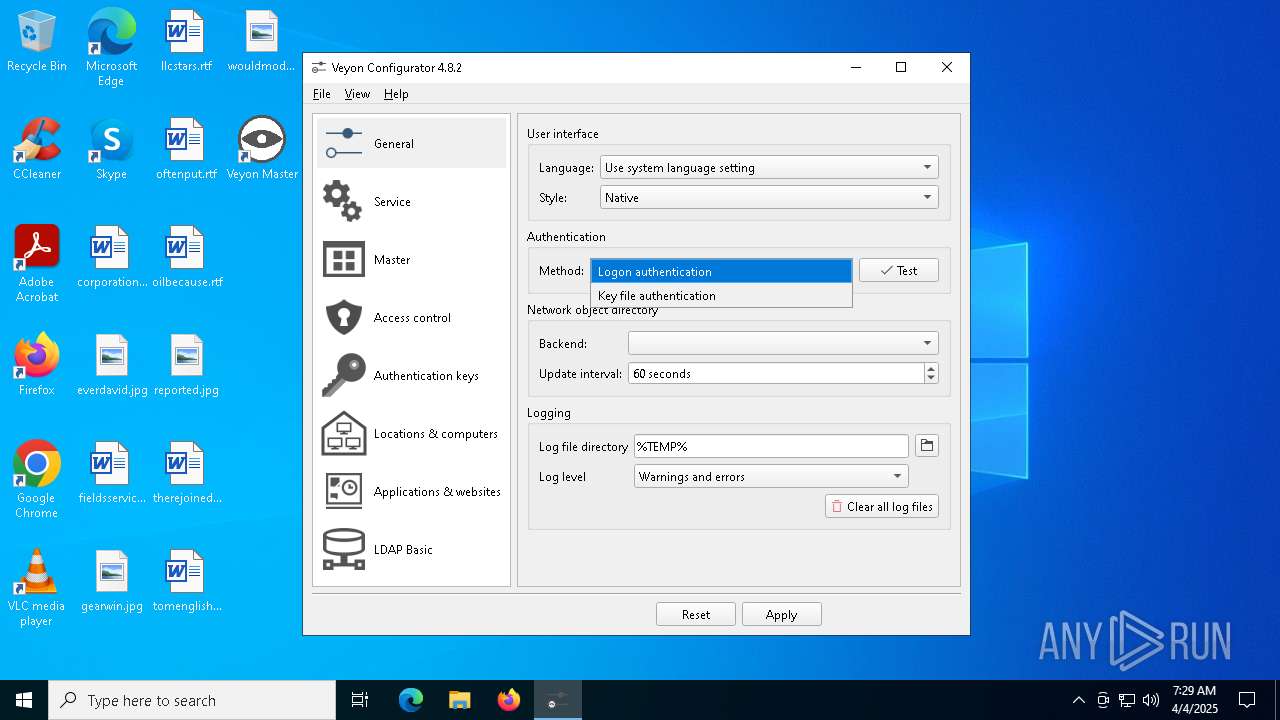Viewport: 1280px width, 720px height.
Task: Select the Veyon Master desktop shortcut
Action: 262,150
